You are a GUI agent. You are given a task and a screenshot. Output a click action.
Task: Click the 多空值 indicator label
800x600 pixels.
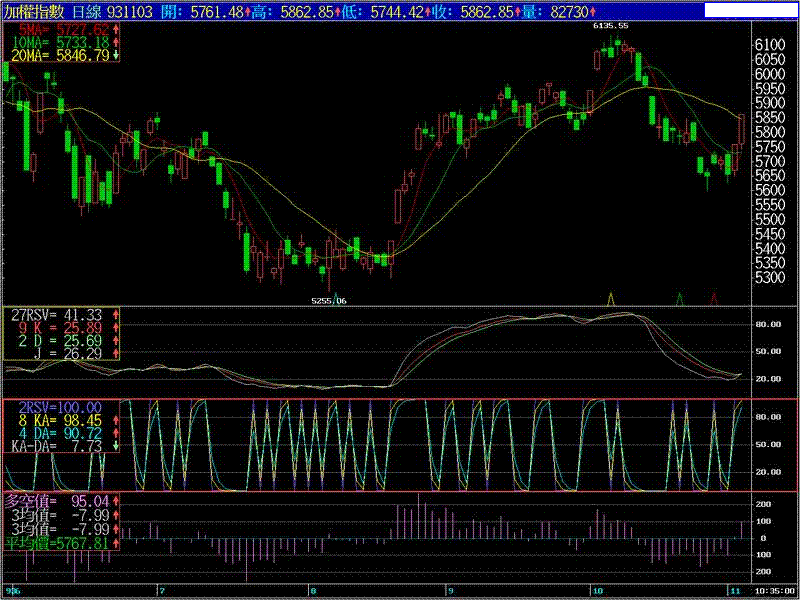click(28, 500)
